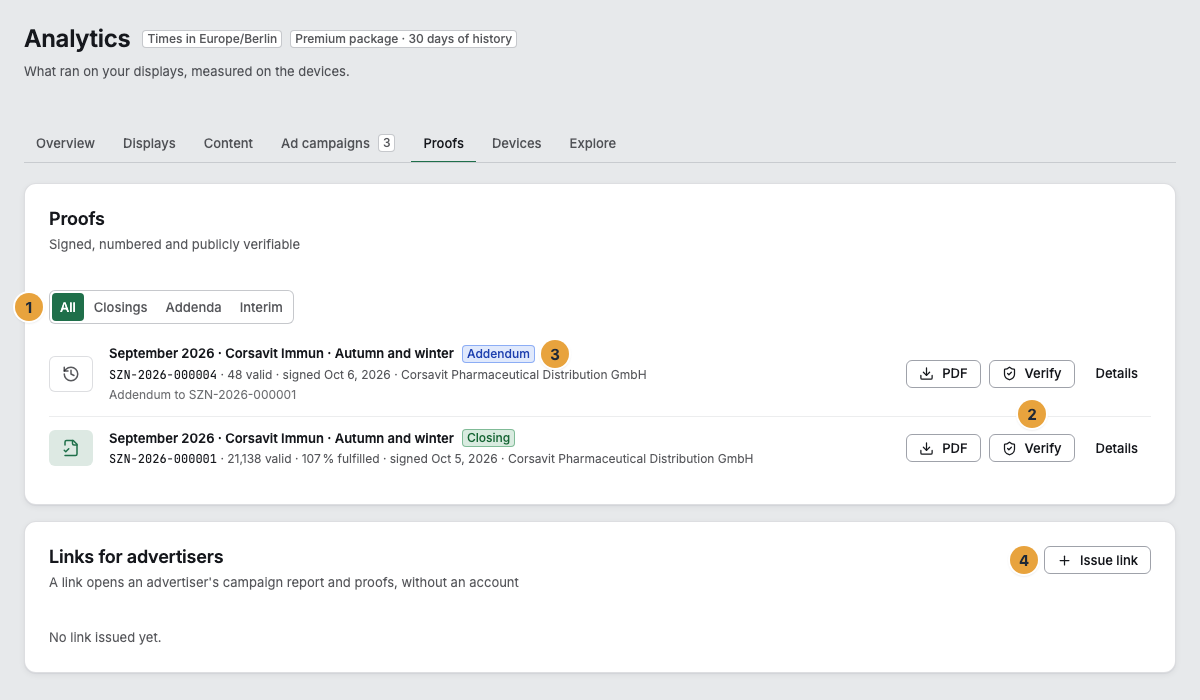Click the Premium package 30 days badge
This screenshot has width=1200, height=700.
coord(404,39)
